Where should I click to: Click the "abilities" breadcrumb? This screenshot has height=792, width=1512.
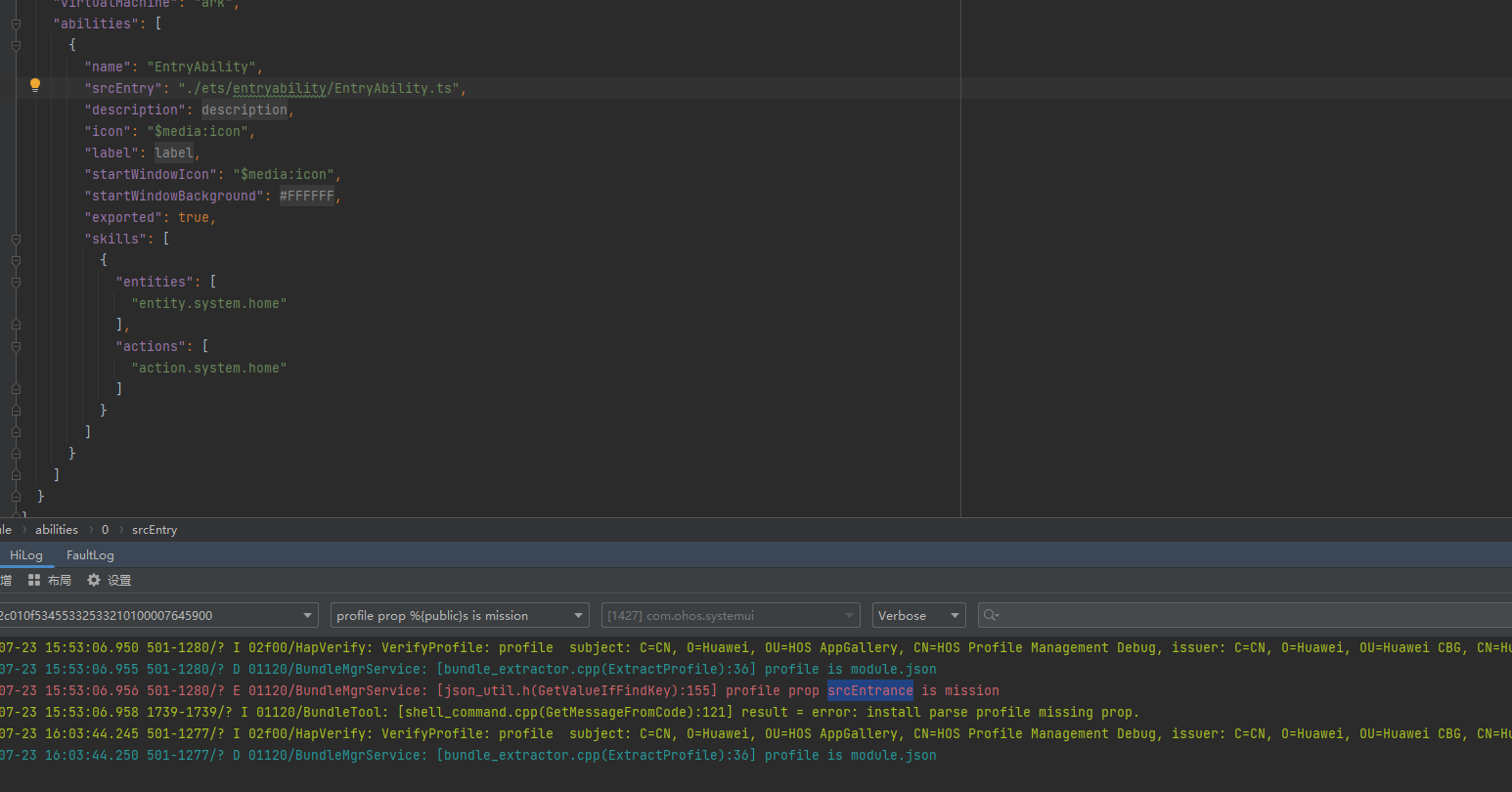[57, 529]
